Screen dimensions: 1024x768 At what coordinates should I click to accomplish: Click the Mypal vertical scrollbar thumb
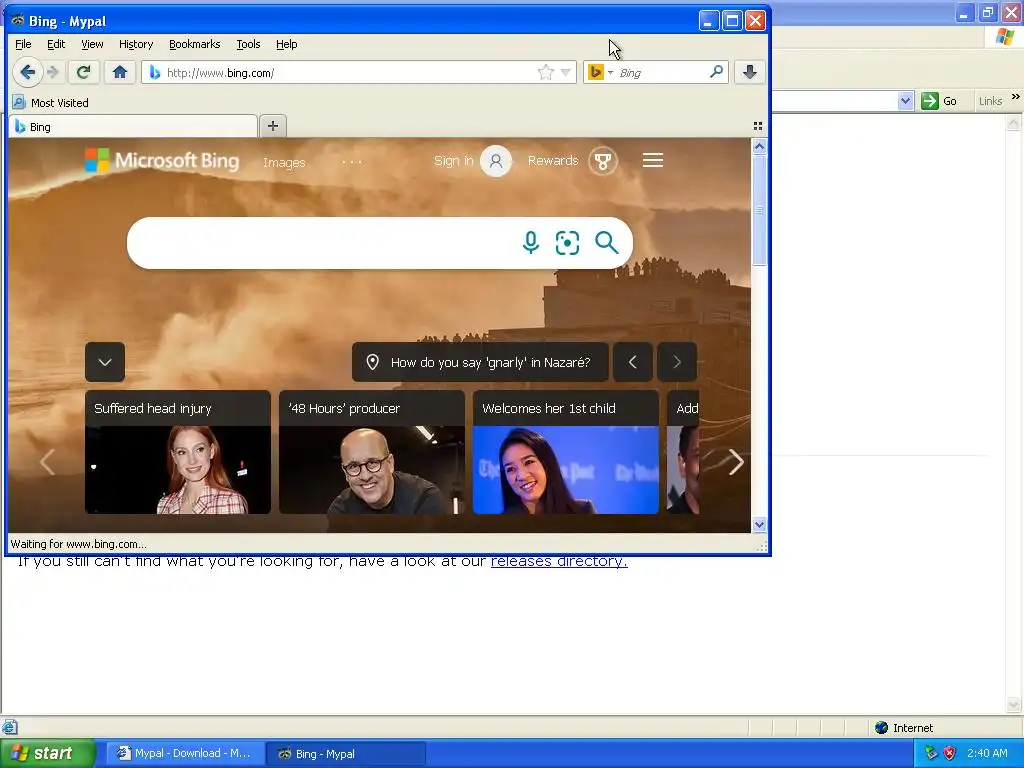click(759, 210)
